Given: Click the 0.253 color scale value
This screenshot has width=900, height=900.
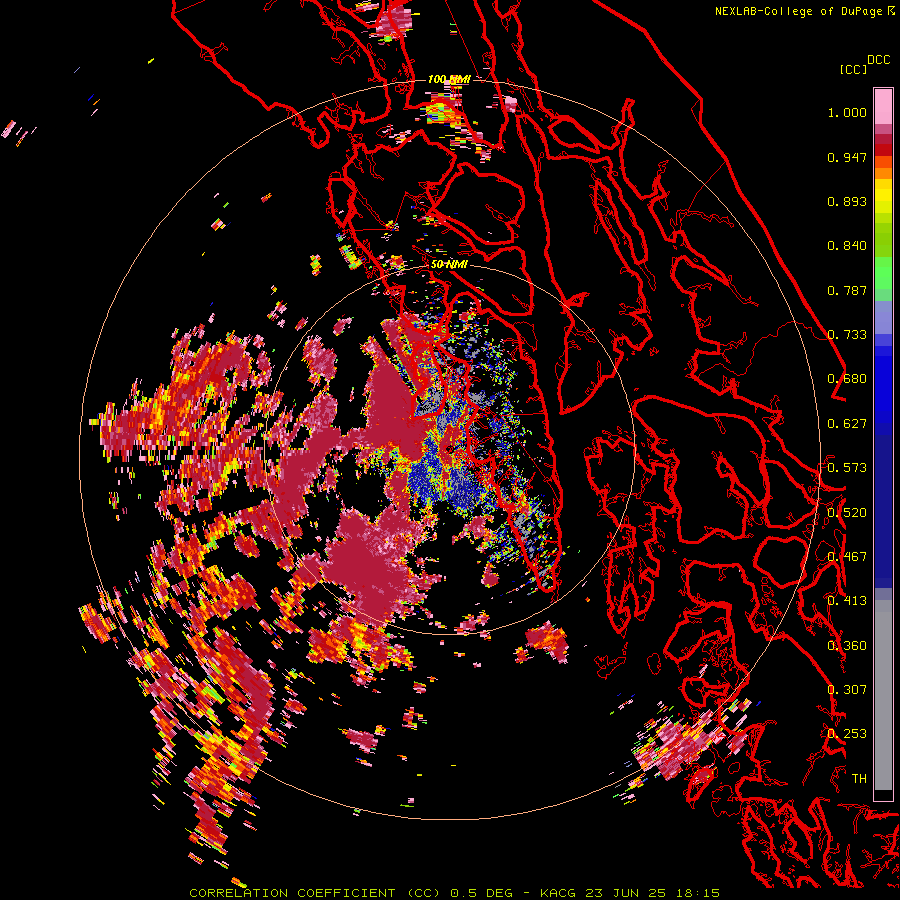Looking at the screenshot, I should (x=847, y=734).
